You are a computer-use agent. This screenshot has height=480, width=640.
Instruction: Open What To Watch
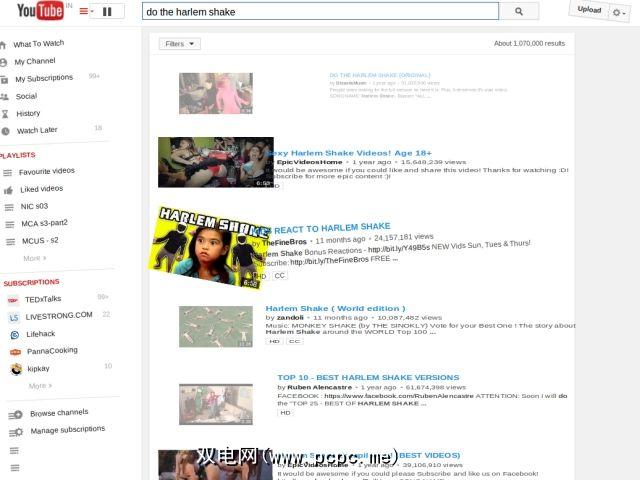point(39,44)
